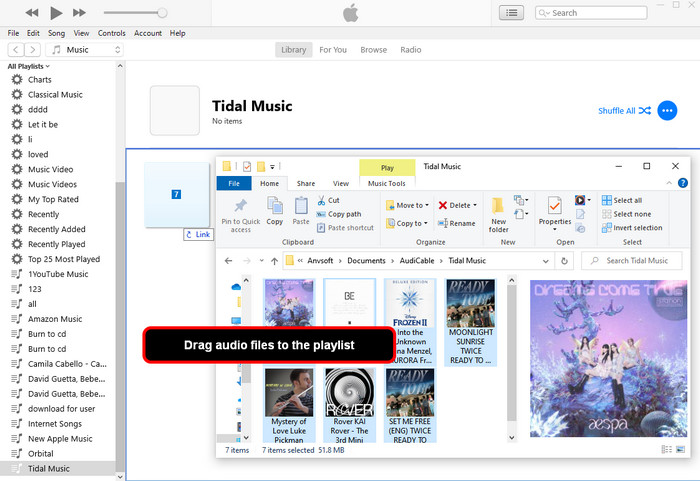Select the Mystery of Love Luke Pickman file
The image size is (700, 481).
pos(289,405)
